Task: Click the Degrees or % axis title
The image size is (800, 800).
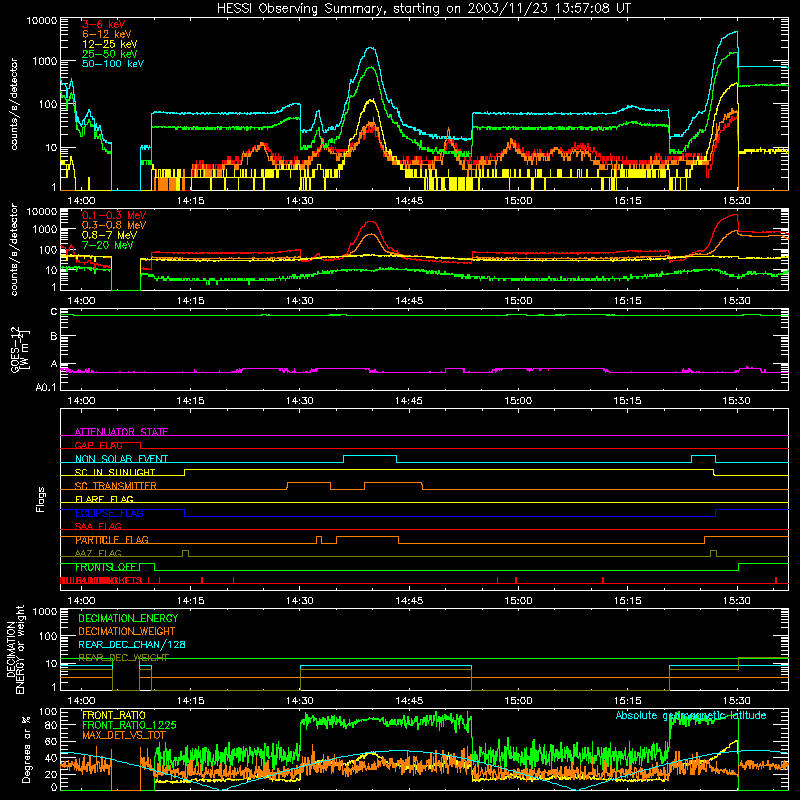Action: click(26, 749)
